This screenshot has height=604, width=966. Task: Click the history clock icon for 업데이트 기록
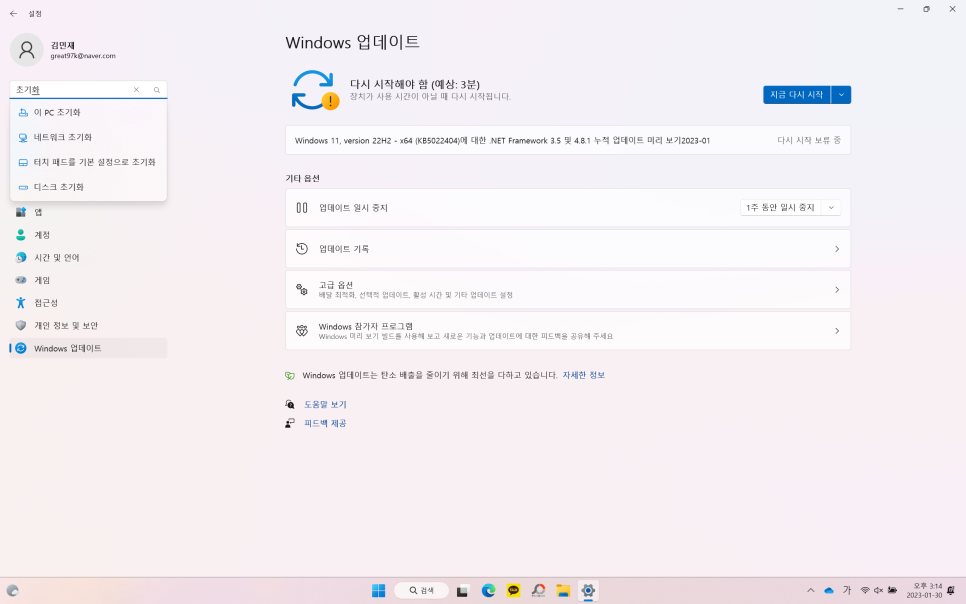302,249
